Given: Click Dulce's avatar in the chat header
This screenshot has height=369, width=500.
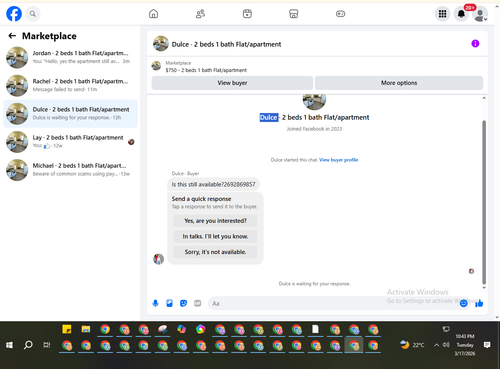Looking at the screenshot, I should click(x=161, y=44).
